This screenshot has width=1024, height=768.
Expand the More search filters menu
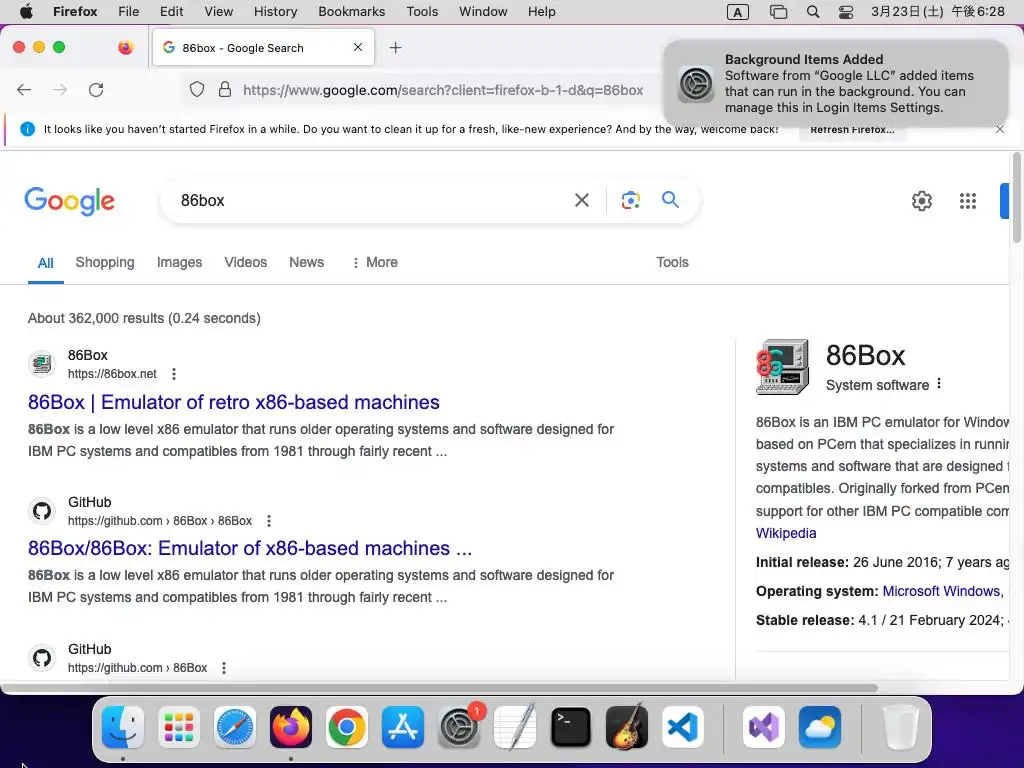[x=375, y=263]
